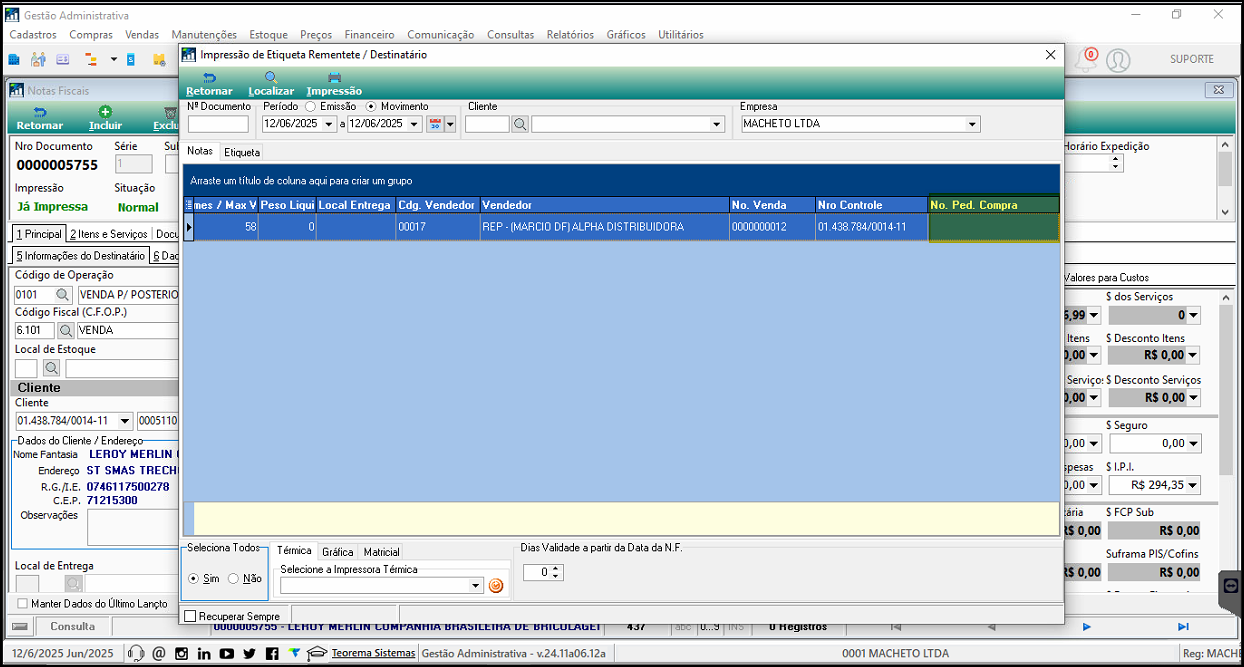The height and width of the screenshot is (667, 1244).
Task: Open the Cliente 01.438.784/0014-11 dropdown in Notas Fiscais
Action: pos(125,421)
